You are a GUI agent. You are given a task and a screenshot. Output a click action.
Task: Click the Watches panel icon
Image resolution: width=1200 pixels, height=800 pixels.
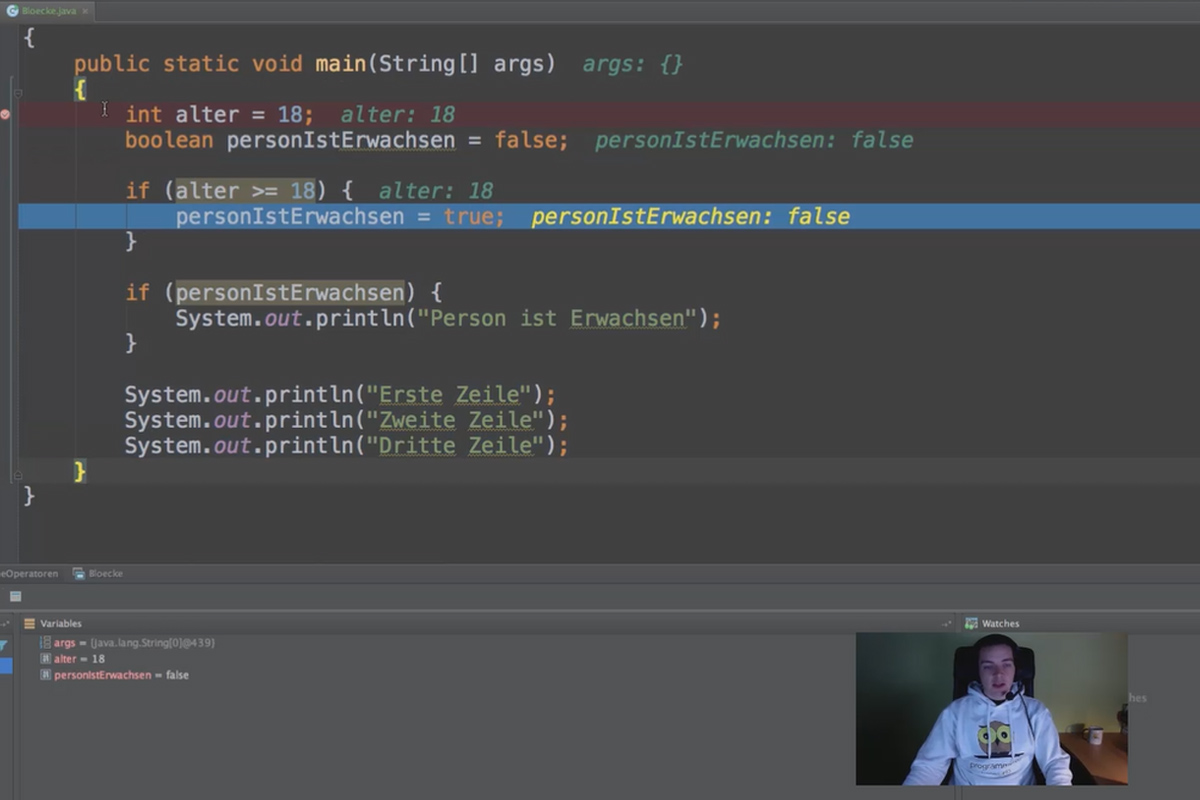[x=970, y=623]
